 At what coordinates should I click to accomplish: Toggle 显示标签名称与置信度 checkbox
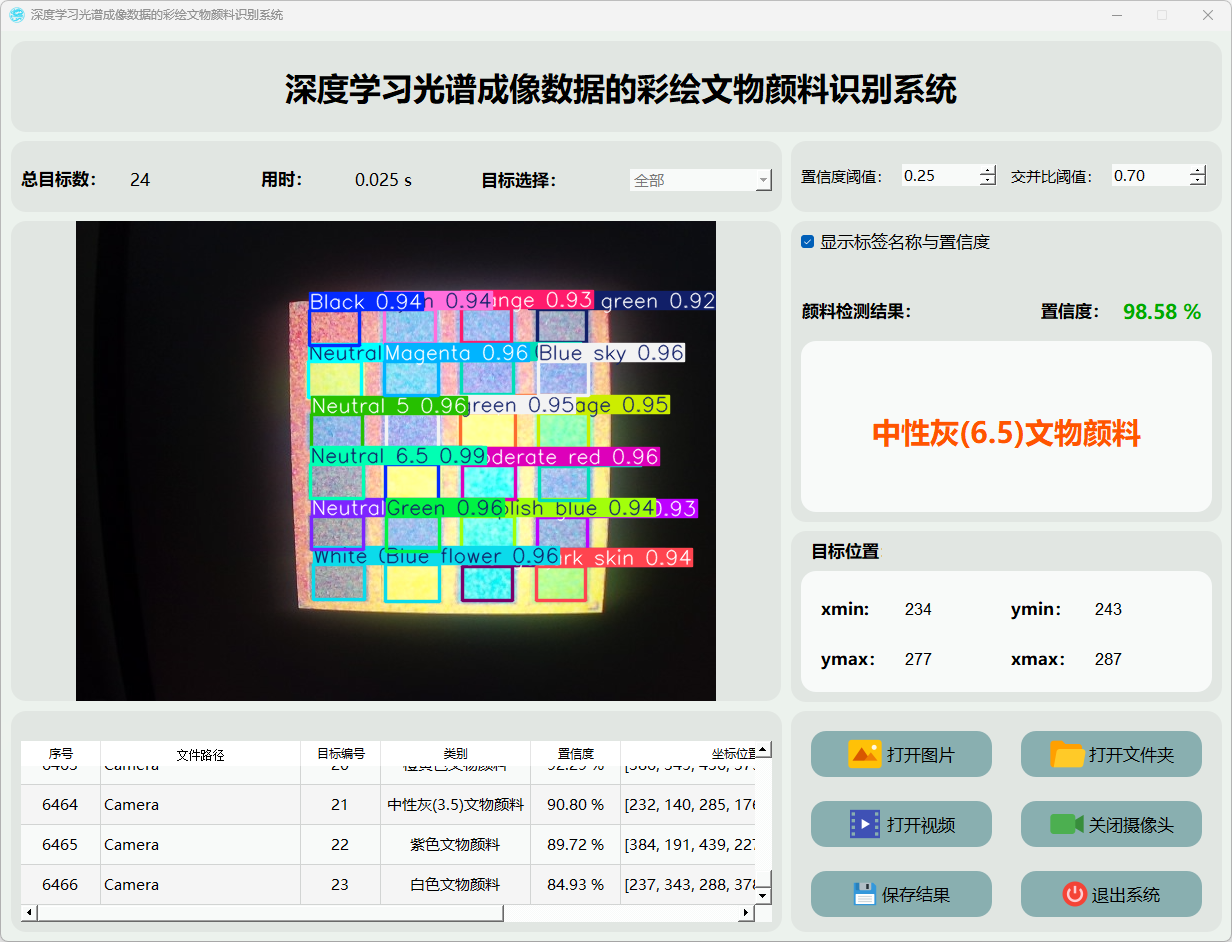tap(808, 242)
